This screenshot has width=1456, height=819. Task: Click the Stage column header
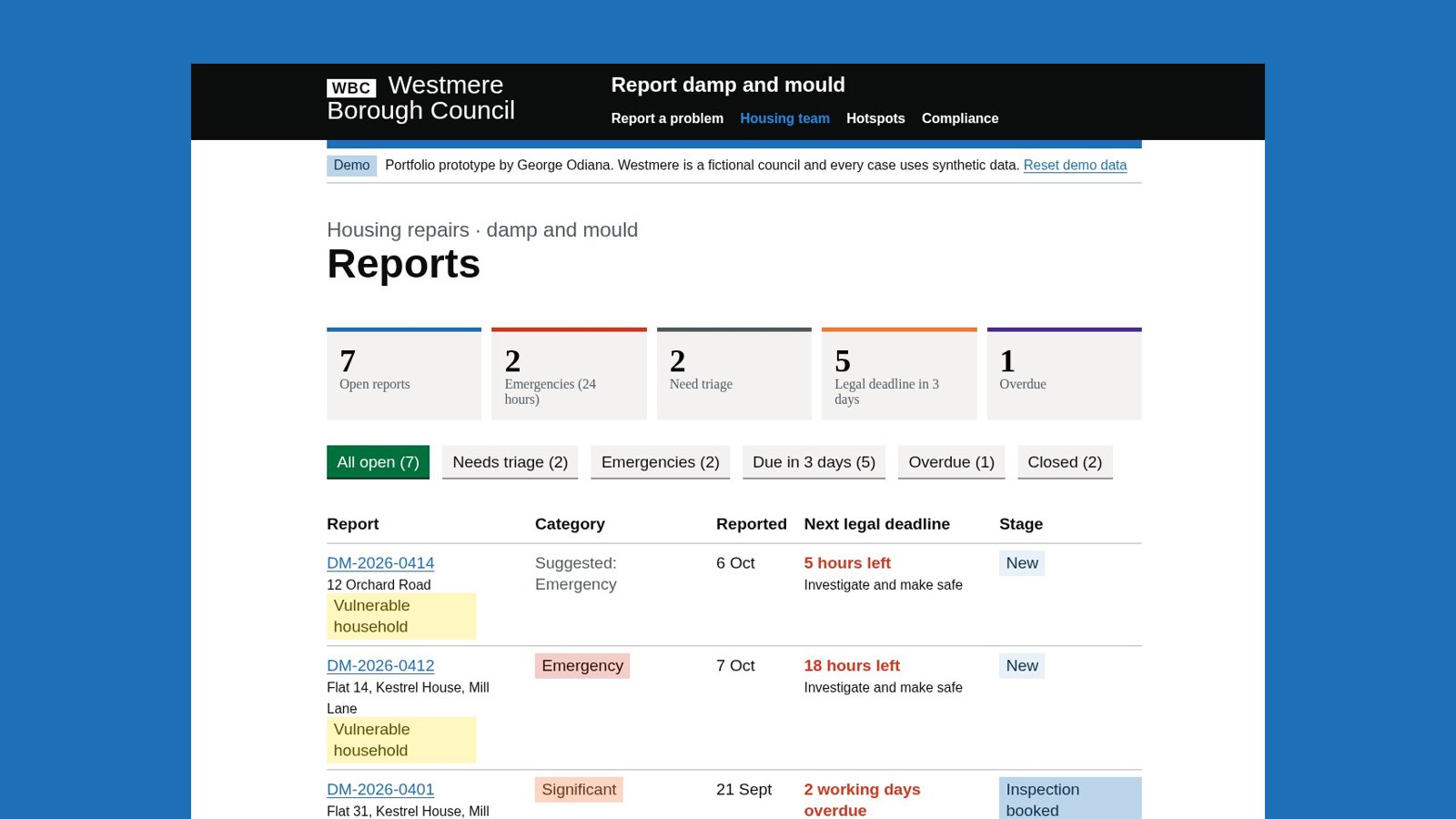[x=1021, y=524]
